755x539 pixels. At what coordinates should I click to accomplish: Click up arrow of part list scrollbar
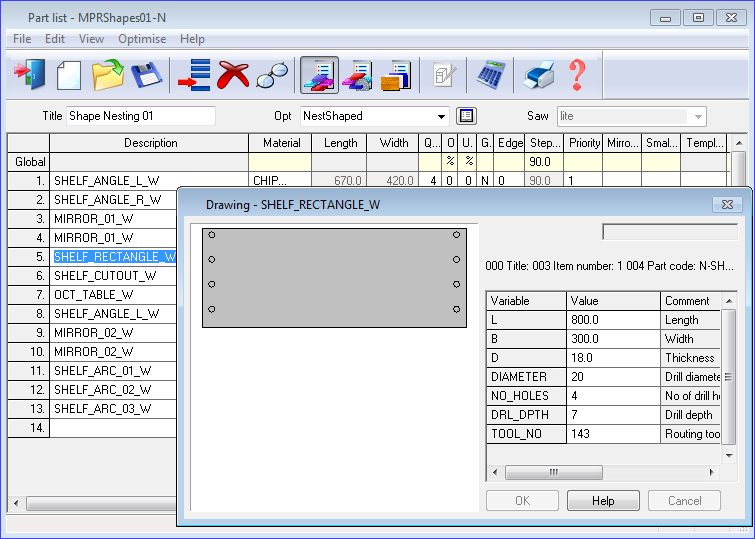(x=738, y=143)
